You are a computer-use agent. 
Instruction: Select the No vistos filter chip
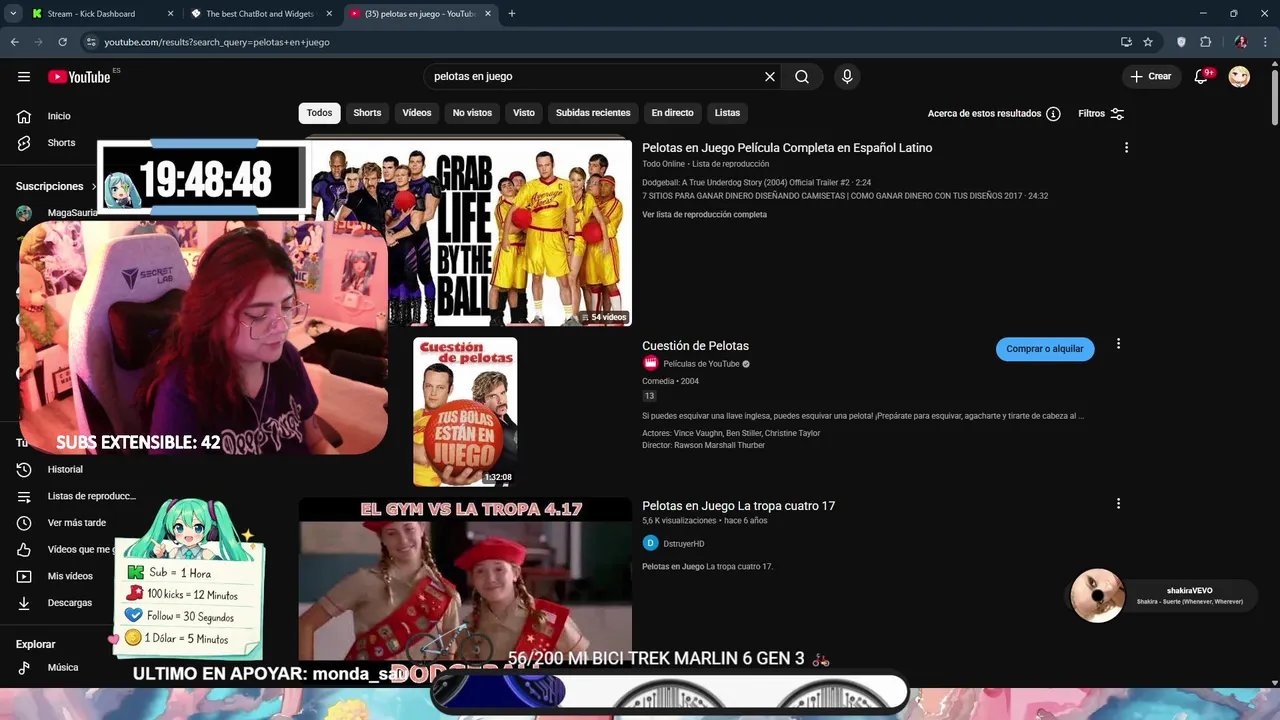pos(472,113)
